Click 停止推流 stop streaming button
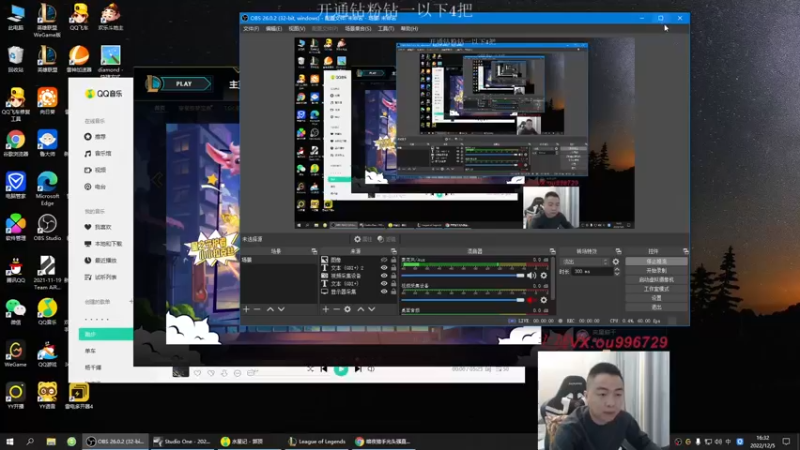 [656, 261]
